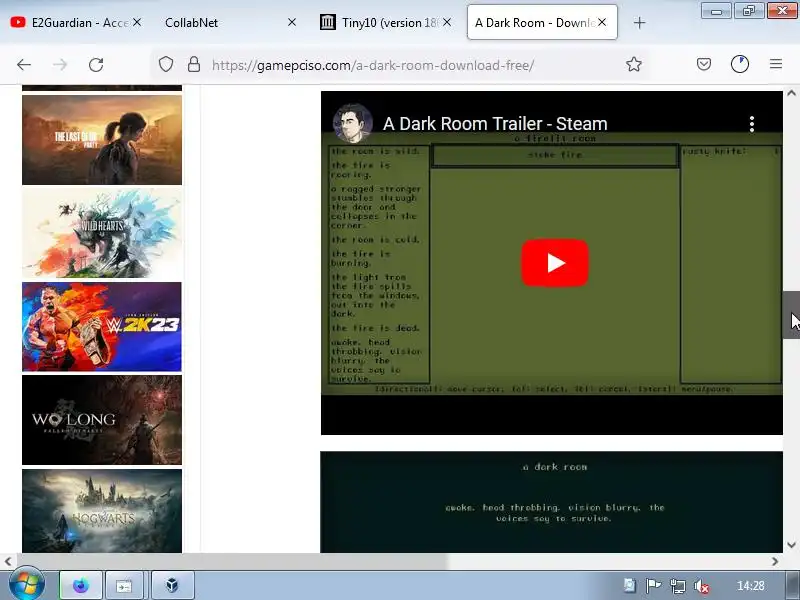This screenshot has height=600, width=800.
Task: Close the E2Guardian tab
Action: (137, 22)
